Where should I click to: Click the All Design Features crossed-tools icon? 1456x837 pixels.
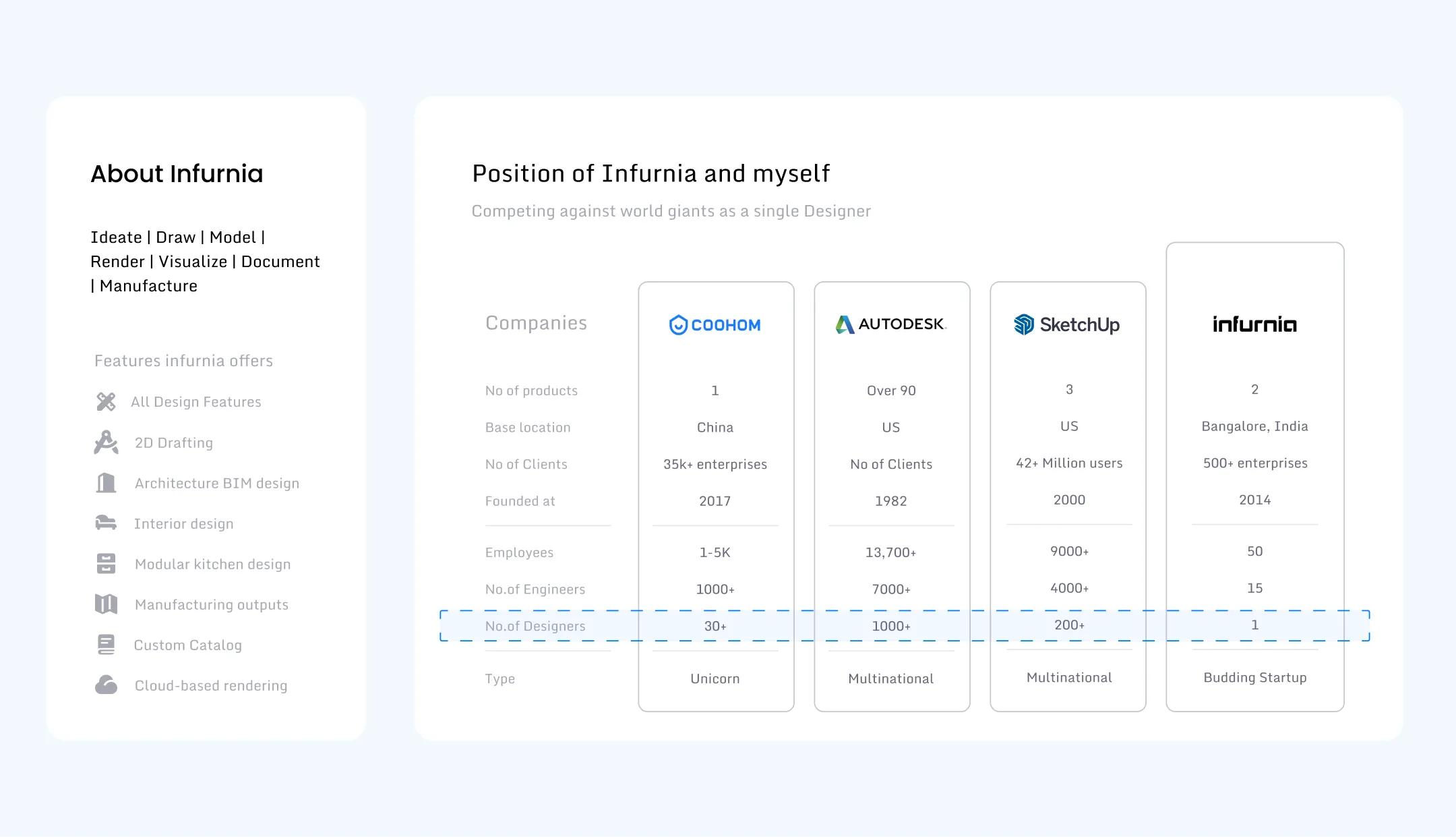click(106, 402)
